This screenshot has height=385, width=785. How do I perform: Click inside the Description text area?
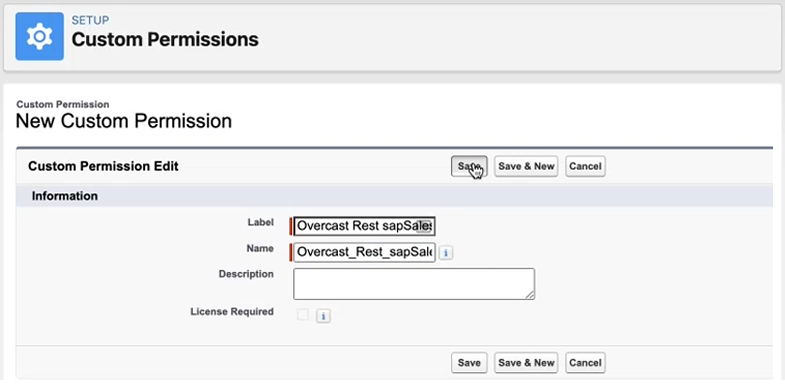coord(414,284)
